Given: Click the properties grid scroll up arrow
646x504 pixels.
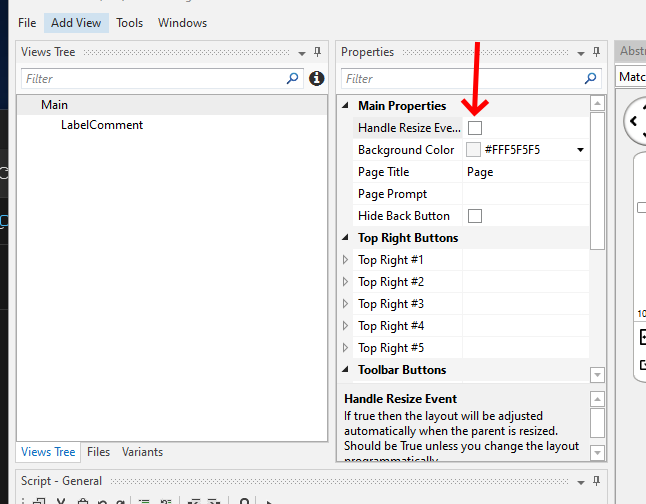Looking at the screenshot, I should [597, 103].
